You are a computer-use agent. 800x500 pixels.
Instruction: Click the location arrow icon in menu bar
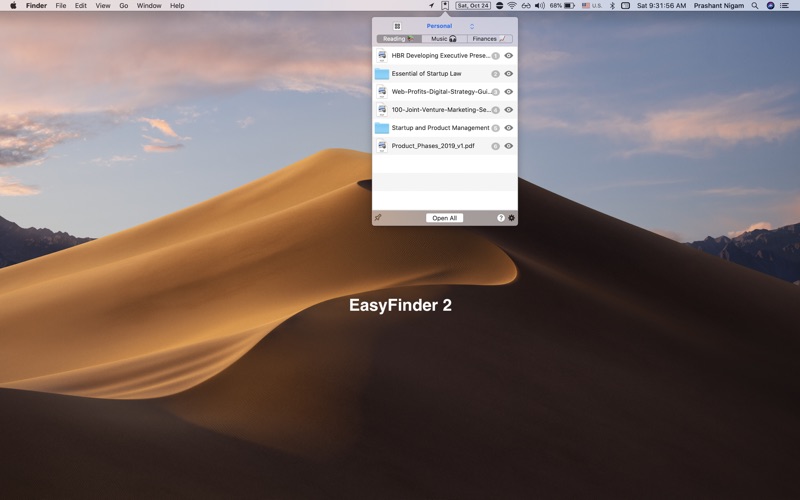(x=431, y=6)
